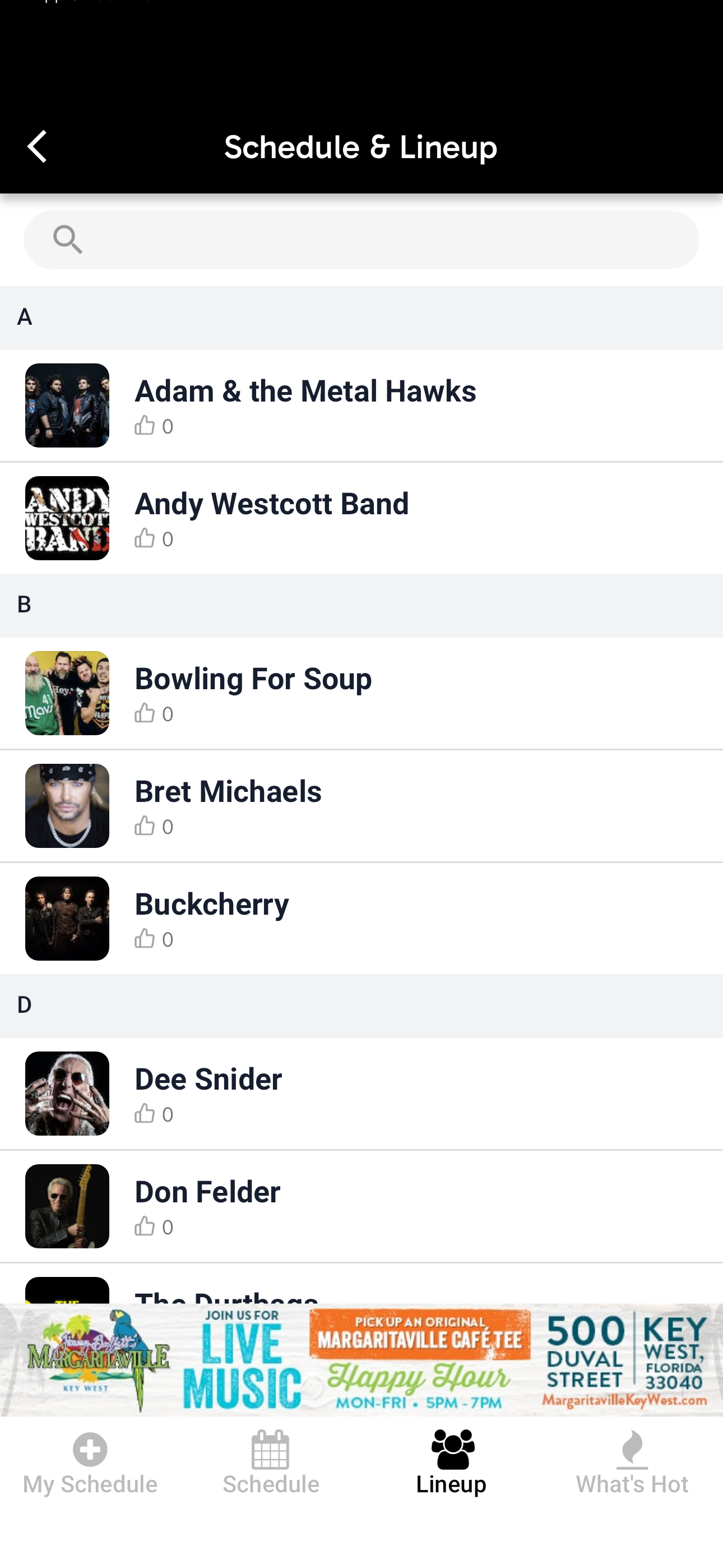
Task: Open the Schedule calendar icon
Action: [x=271, y=1449]
